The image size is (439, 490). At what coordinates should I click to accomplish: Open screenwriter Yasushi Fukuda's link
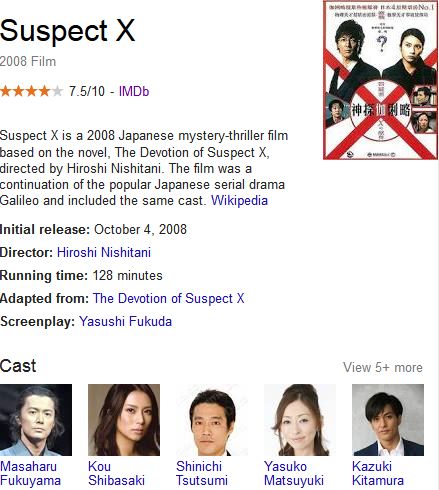(125, 321)
